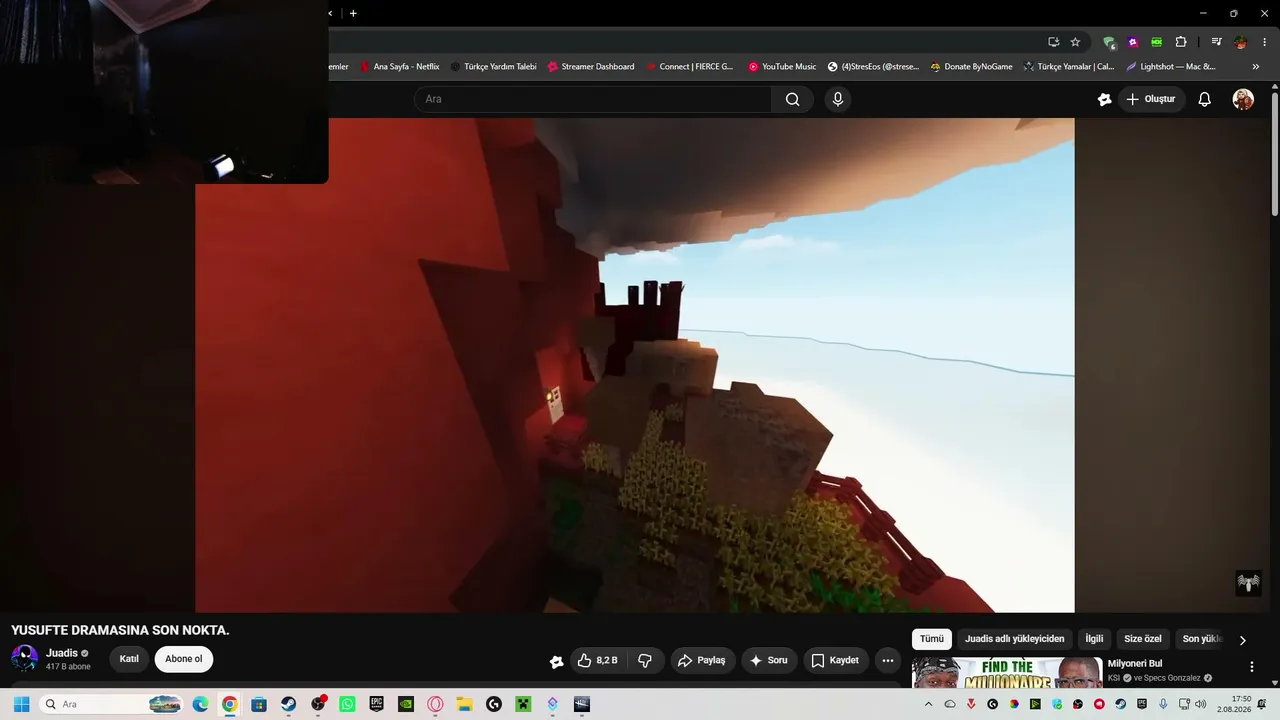Select the Size özel filter chip
The width and height of the screenshot is (1280, 720).
click(1143, 639)
